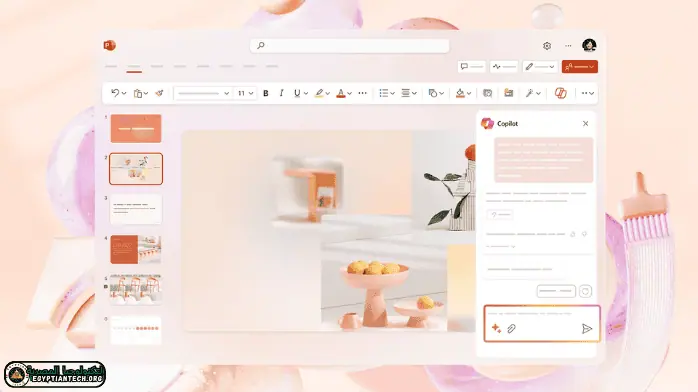Click the outlined suggestion button in Copilot
Image resolution: width=698 pixels, height=392 pixels.
pos(556,291)
